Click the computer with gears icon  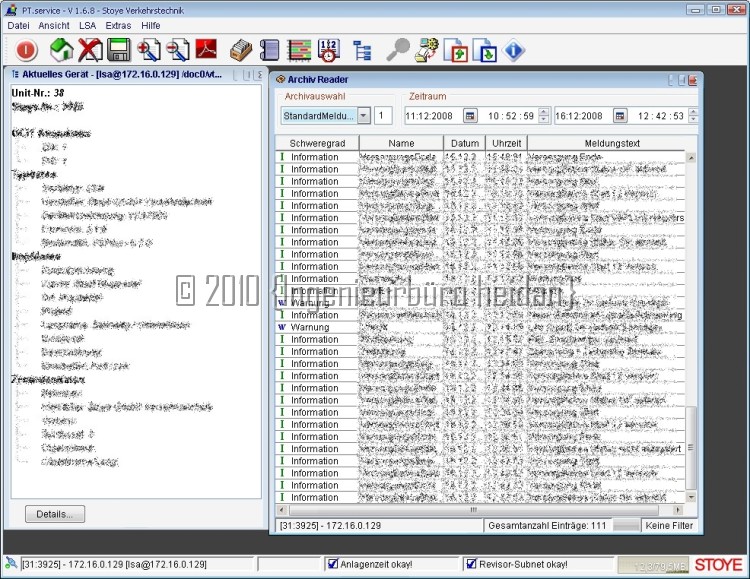click(427, 50)
